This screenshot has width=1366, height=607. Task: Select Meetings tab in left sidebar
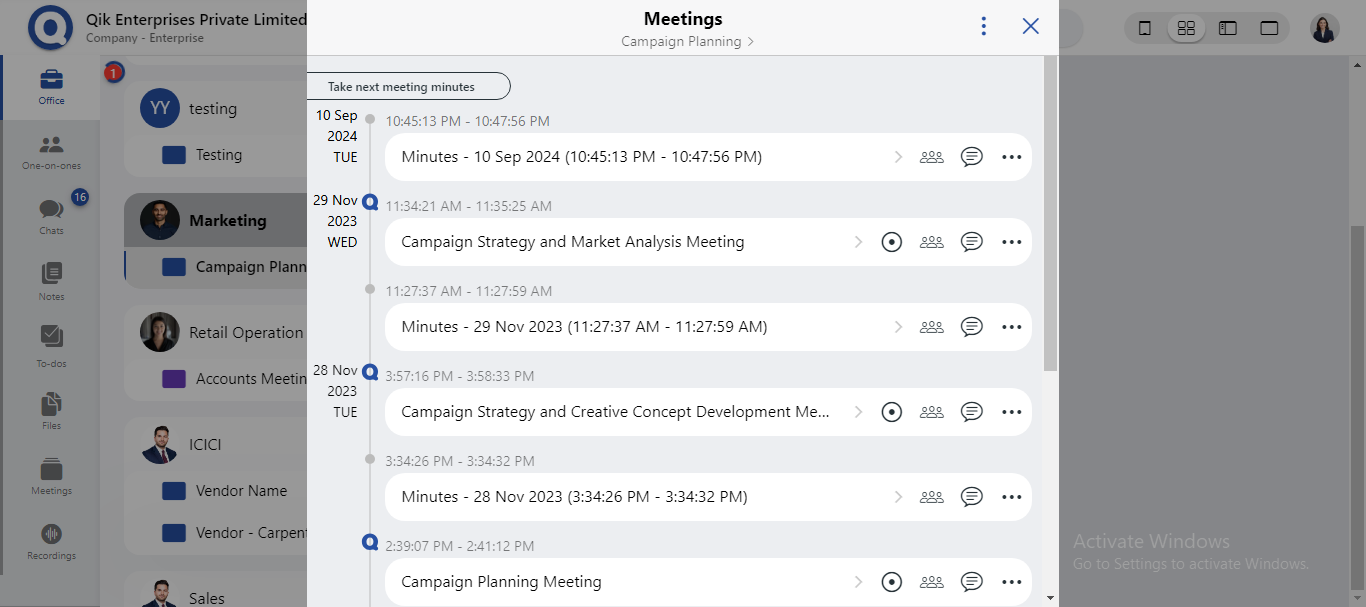[x=51, y=476]
